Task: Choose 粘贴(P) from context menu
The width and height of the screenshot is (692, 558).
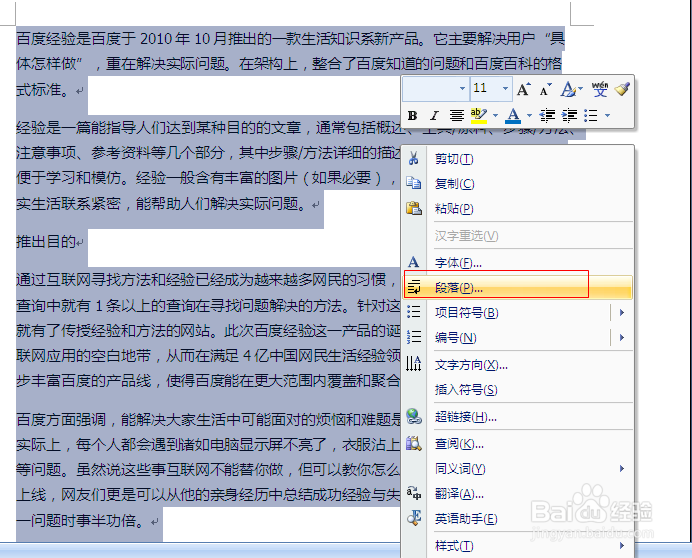Action: coord(454,209)
